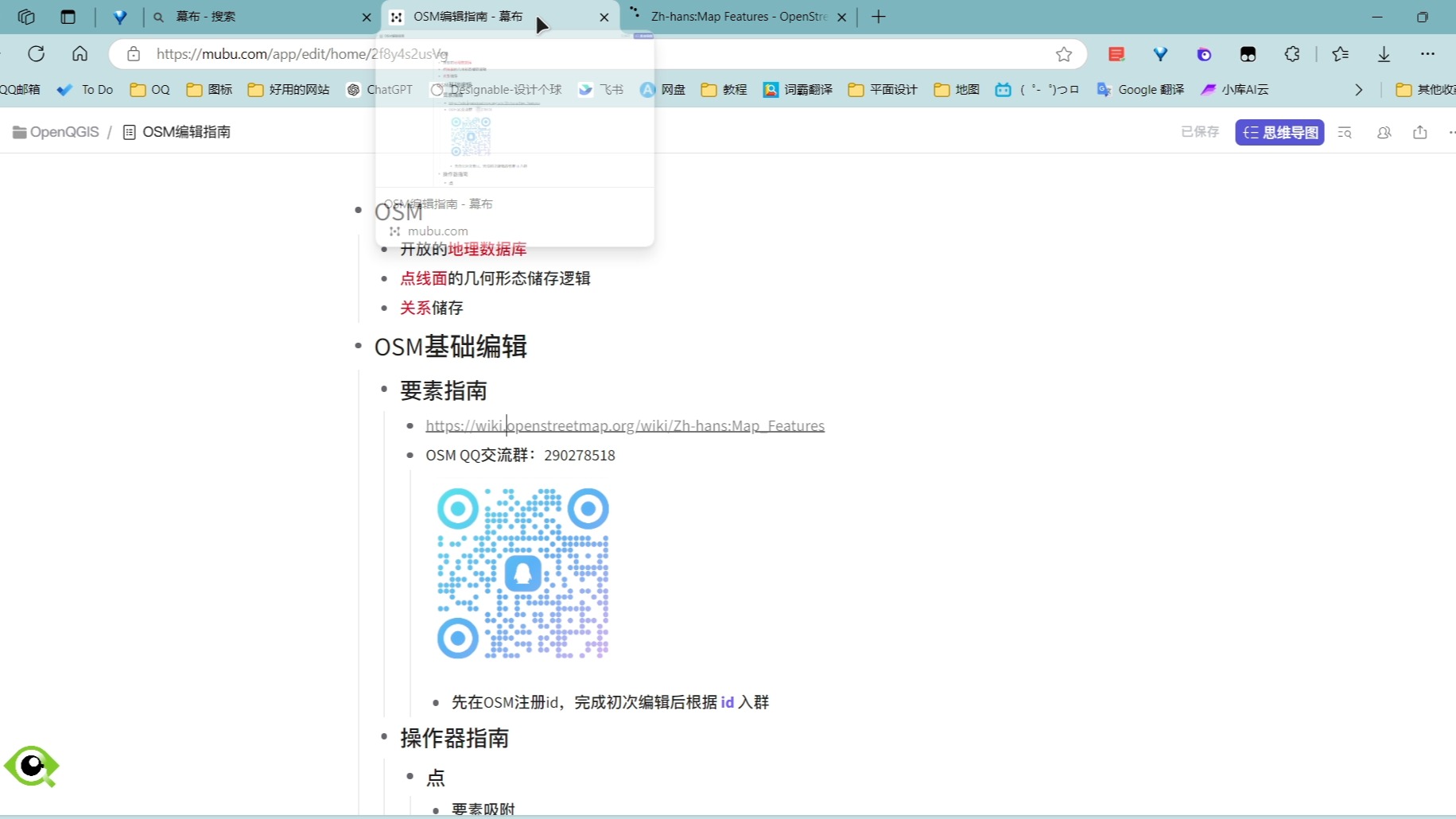
Task: Open the collaborators icon in Mubu header
Action: (1384, 133)
